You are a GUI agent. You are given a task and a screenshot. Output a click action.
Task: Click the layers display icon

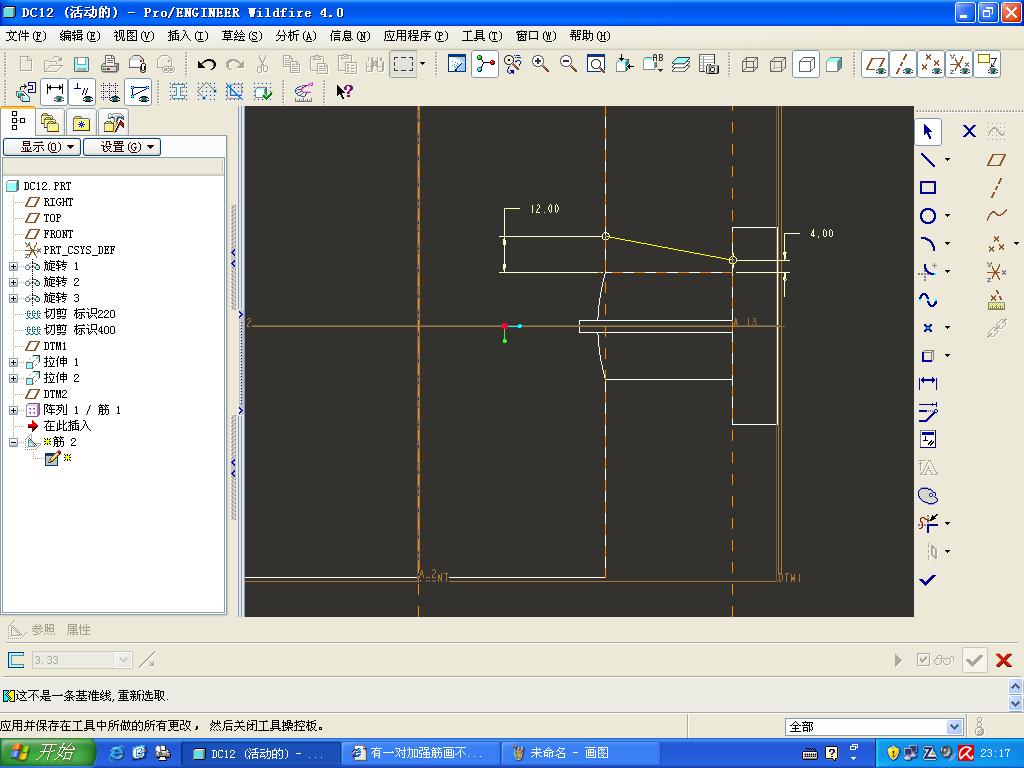[680, 64]
